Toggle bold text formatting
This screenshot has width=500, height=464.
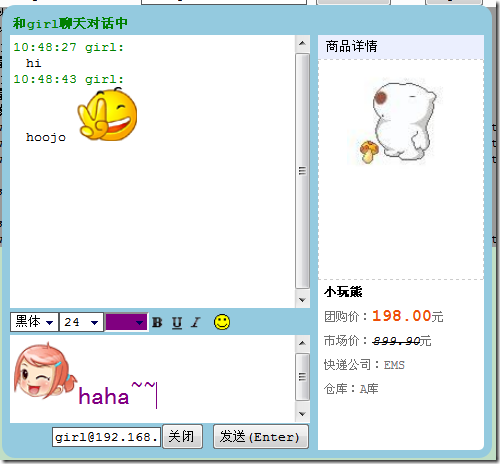point(157,322)
